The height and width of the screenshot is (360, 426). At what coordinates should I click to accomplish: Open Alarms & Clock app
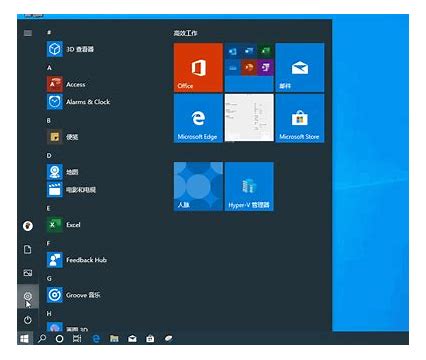point(79,102)
